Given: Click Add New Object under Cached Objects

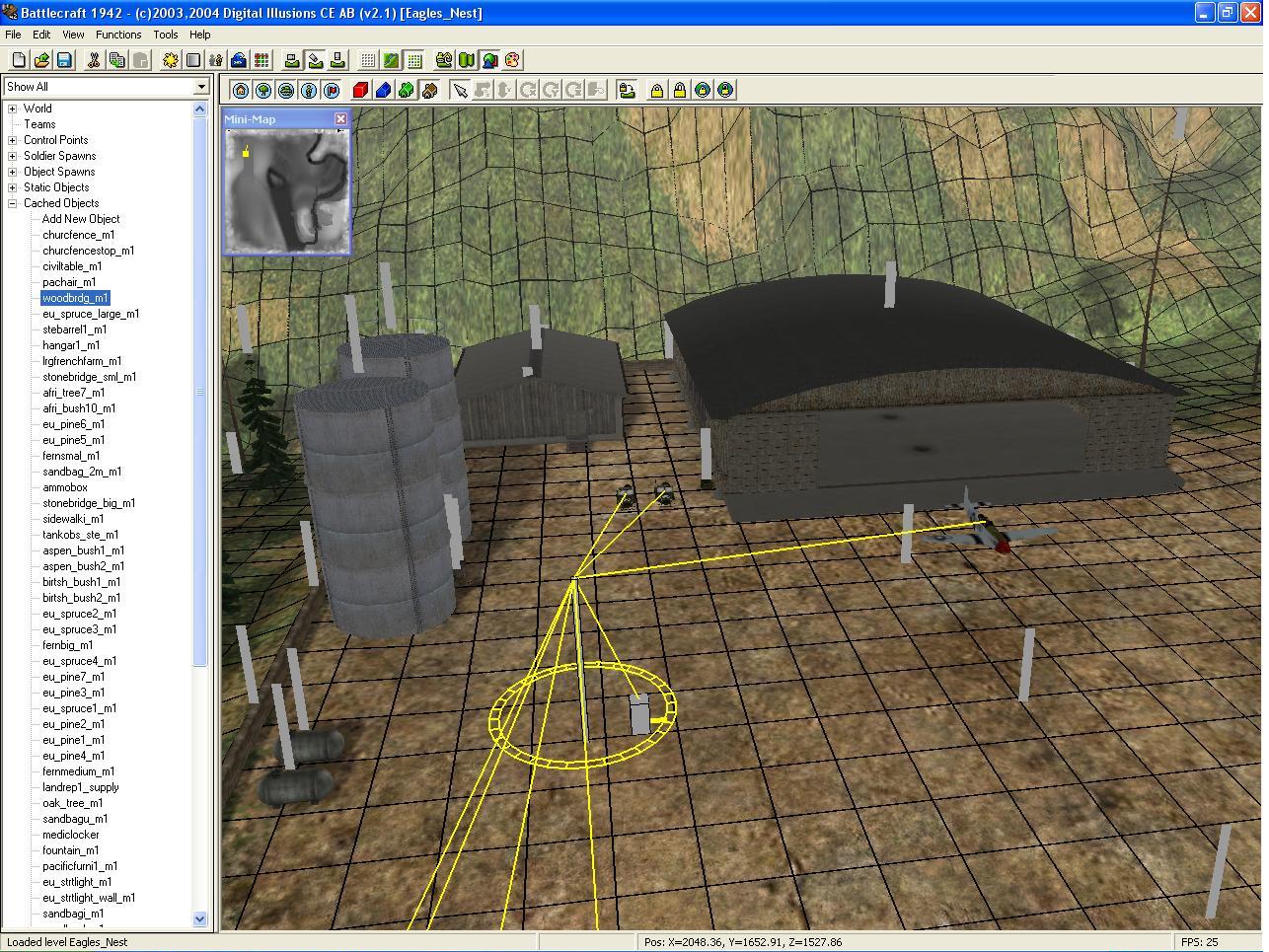Looking at the screenshot, I should pos(81,219).
